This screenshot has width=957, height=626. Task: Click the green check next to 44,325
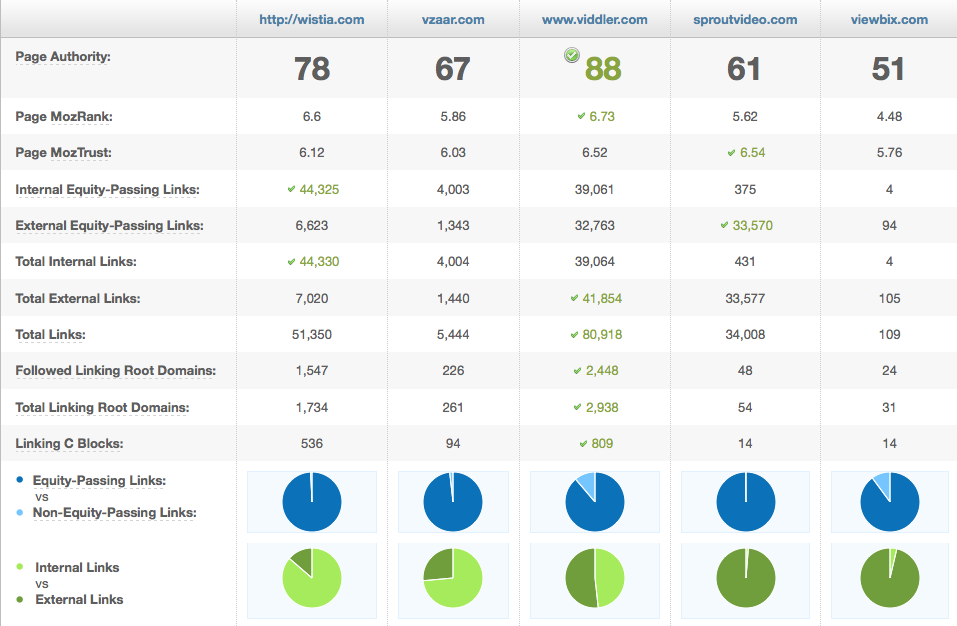(291, 189)
